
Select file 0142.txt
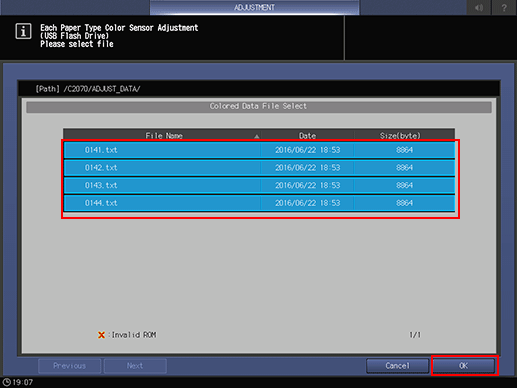pos(259,168)
